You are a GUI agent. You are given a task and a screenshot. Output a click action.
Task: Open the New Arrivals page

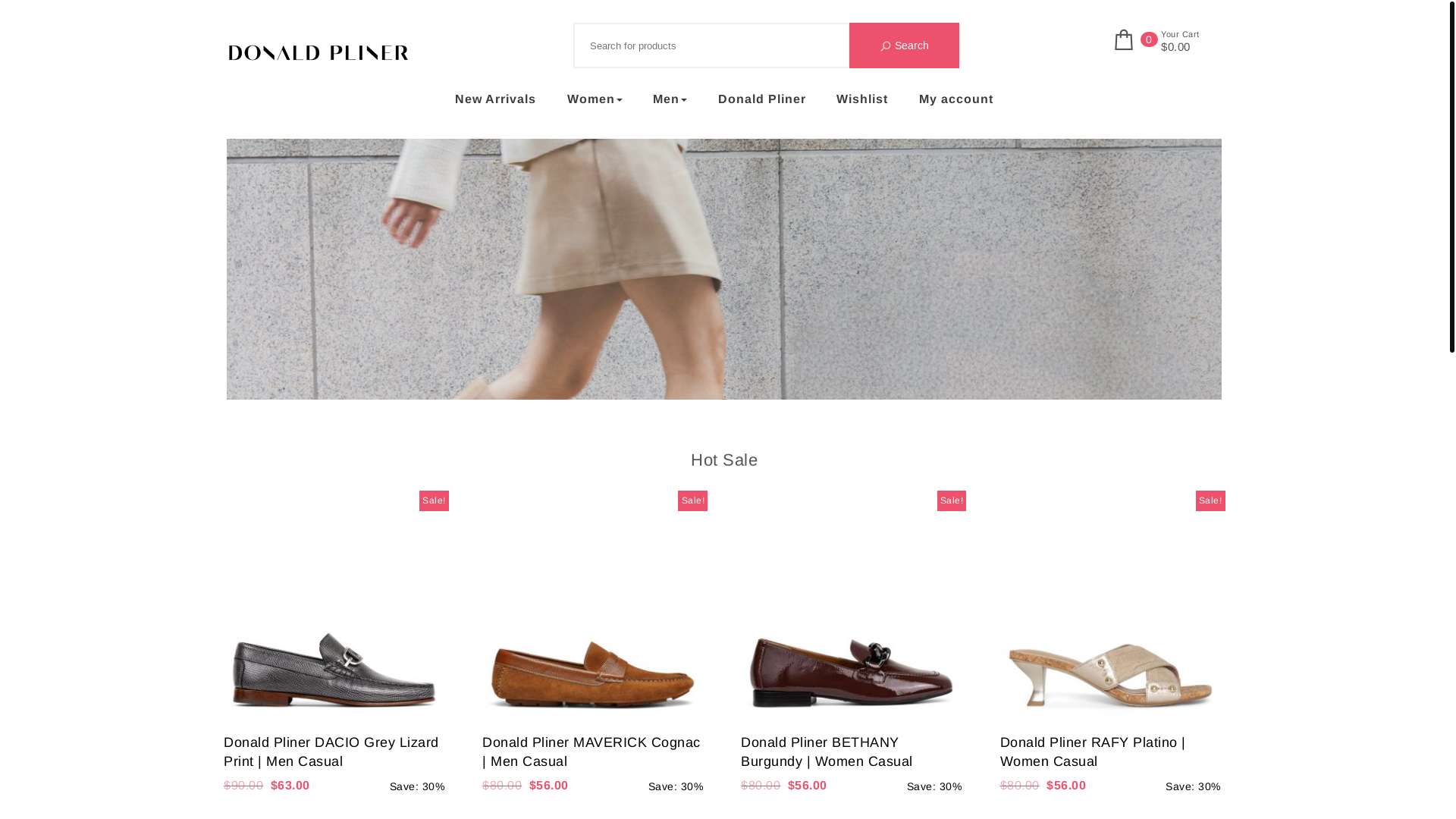(x=495, y=99)
